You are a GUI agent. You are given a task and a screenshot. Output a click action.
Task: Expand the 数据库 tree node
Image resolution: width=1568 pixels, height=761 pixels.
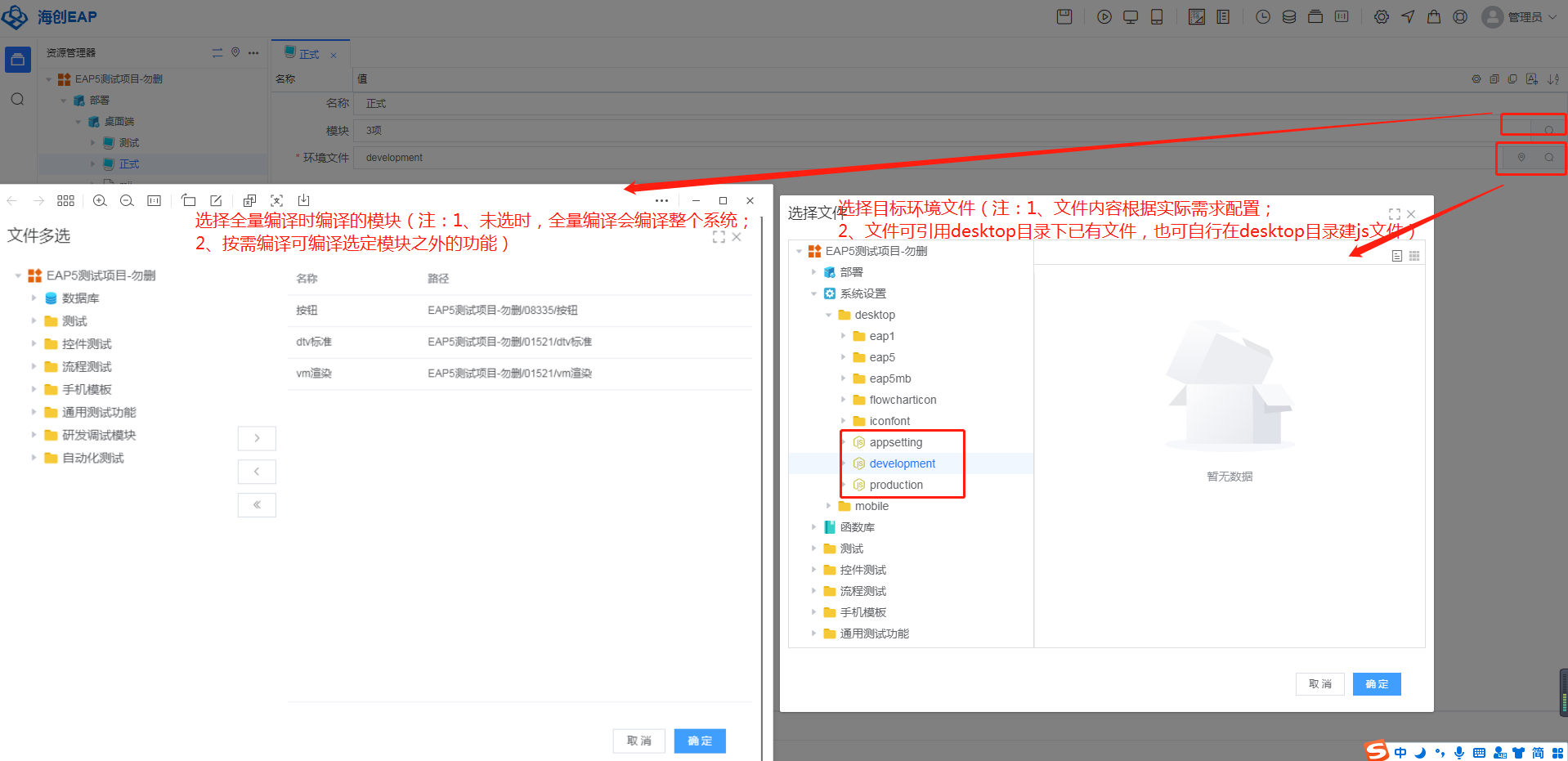[34, 298]
